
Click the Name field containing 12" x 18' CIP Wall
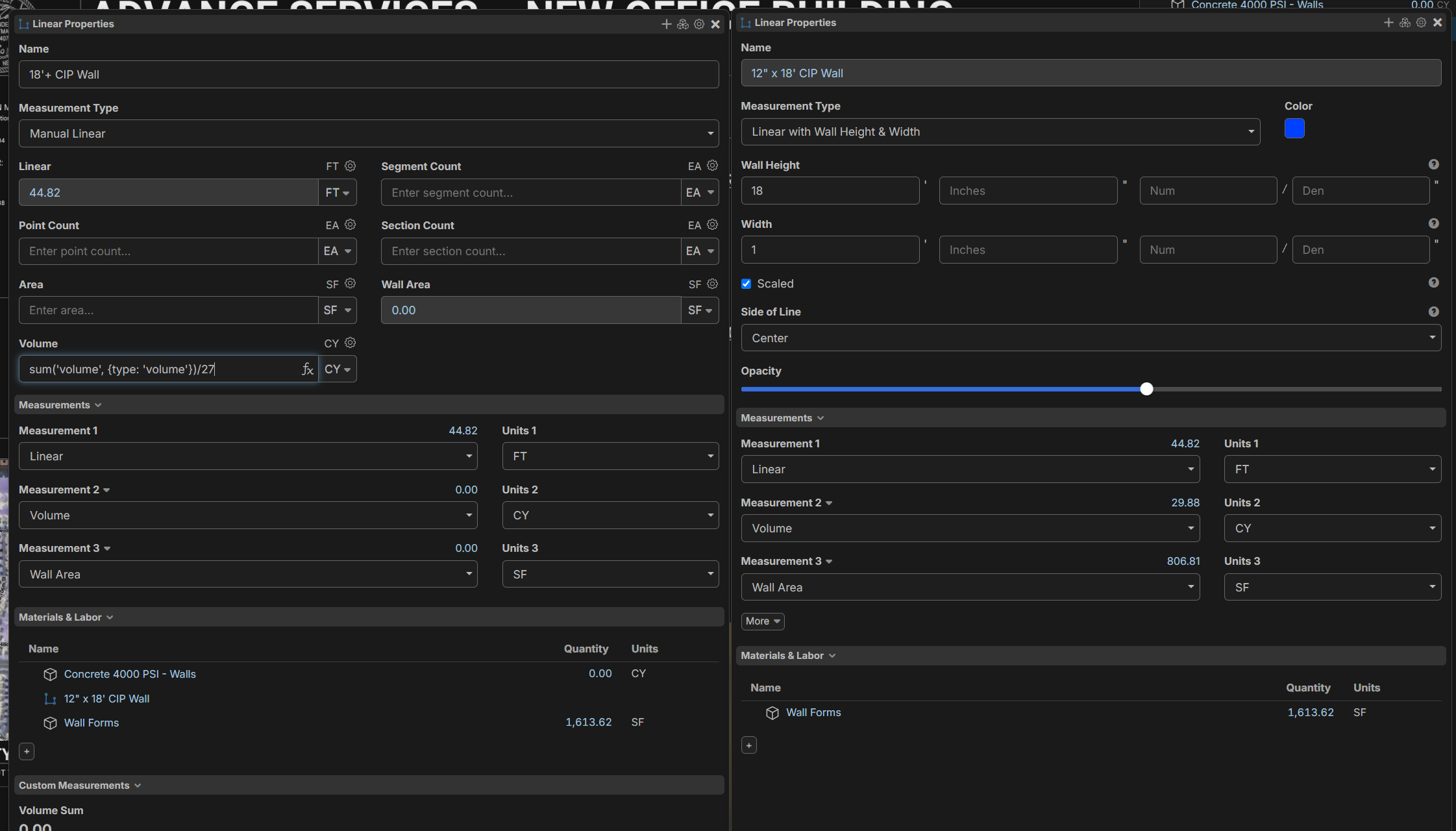click(1091, 73)
